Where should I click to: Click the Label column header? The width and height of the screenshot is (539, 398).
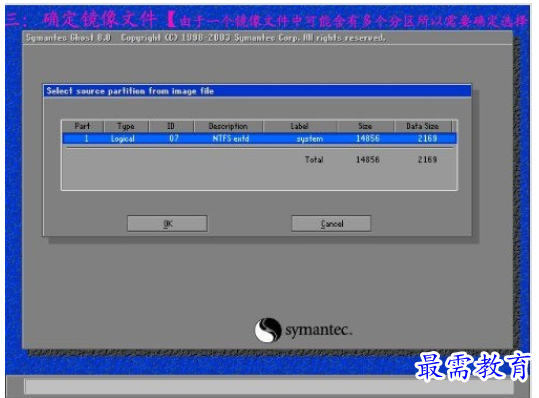pyautogui.click(x=300, y=126)
